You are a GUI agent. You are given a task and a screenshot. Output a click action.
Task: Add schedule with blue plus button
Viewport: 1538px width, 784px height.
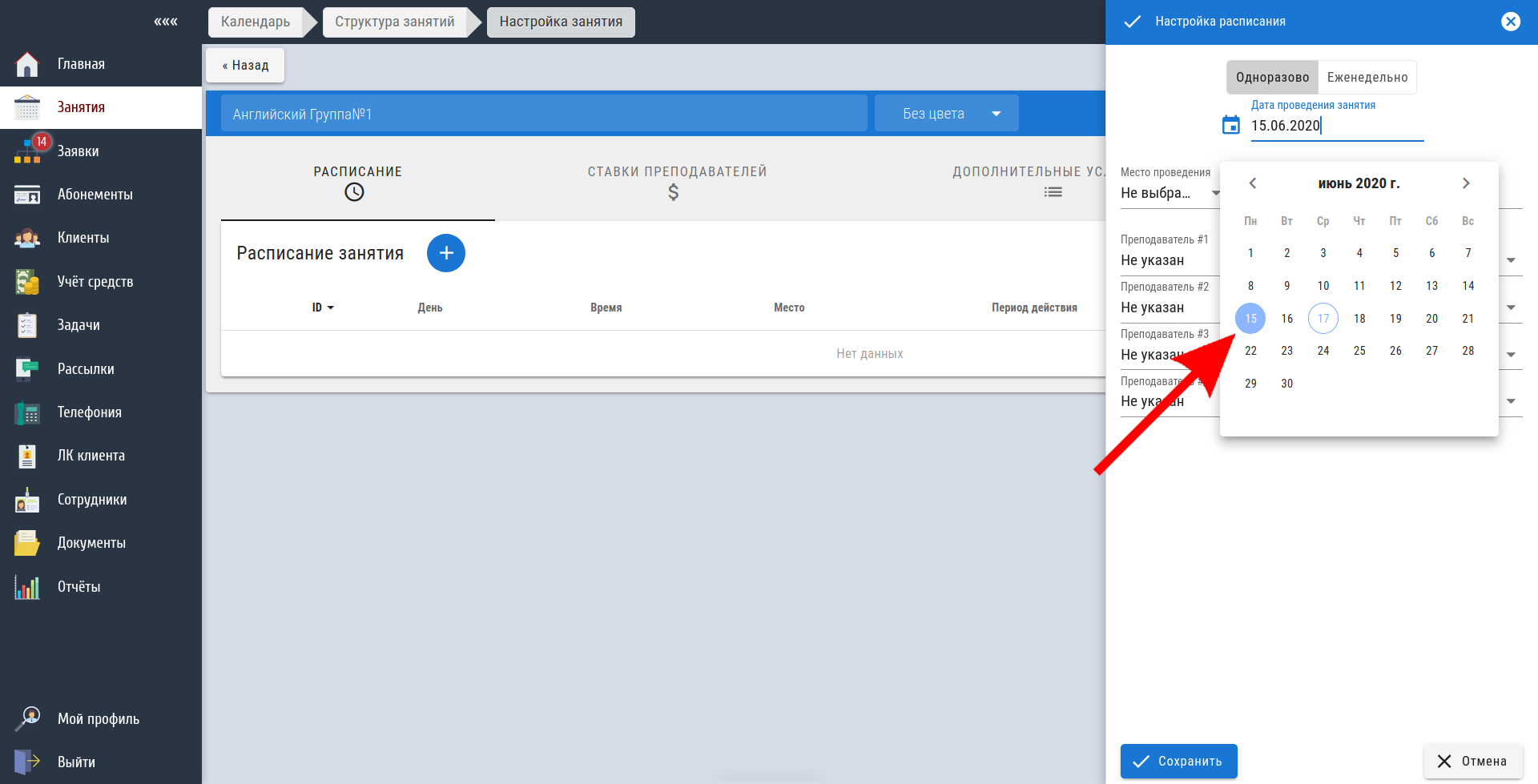click(x=446, y=253)
